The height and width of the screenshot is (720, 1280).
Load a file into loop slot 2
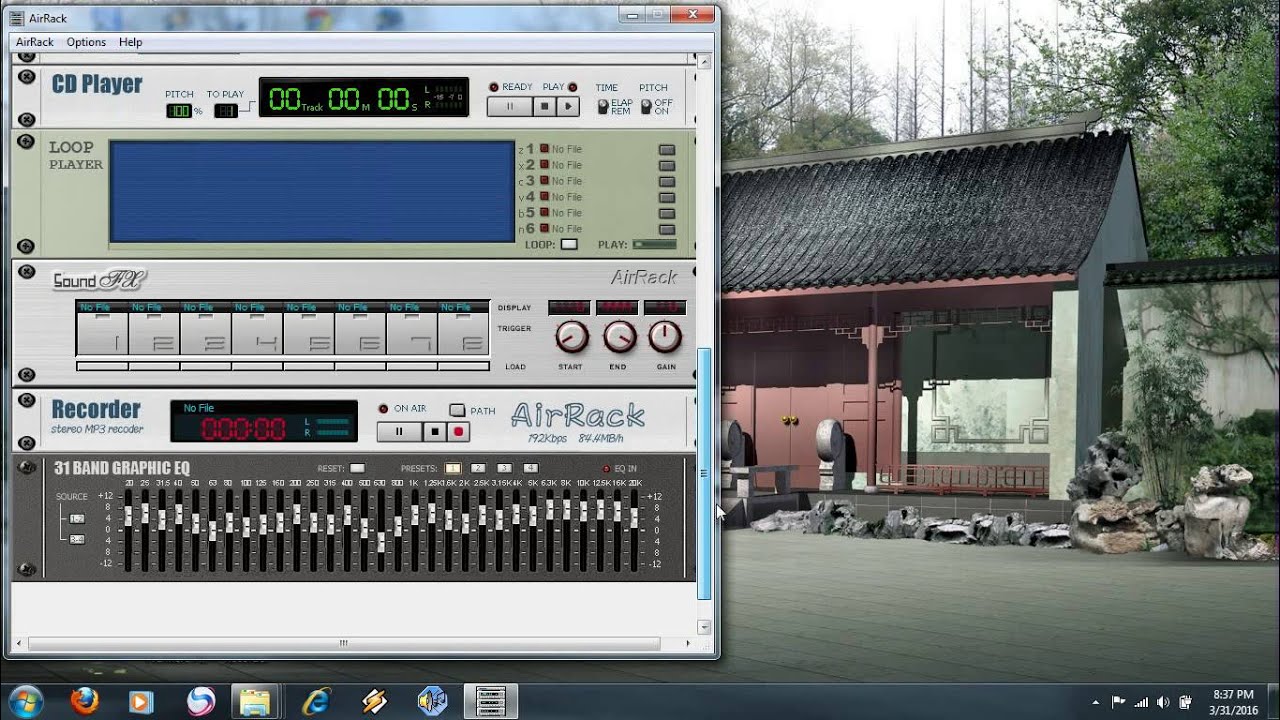click(x=667, y=166)
